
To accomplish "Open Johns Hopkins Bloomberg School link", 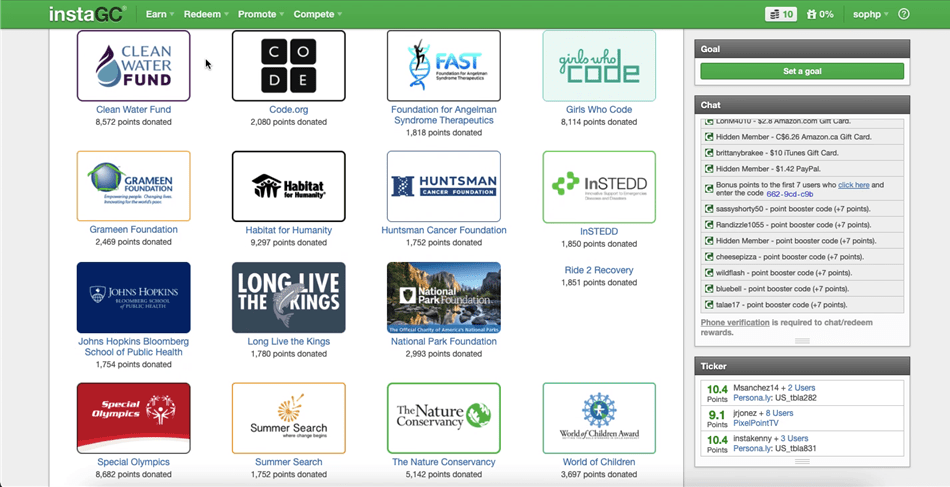I will (133, 346).
